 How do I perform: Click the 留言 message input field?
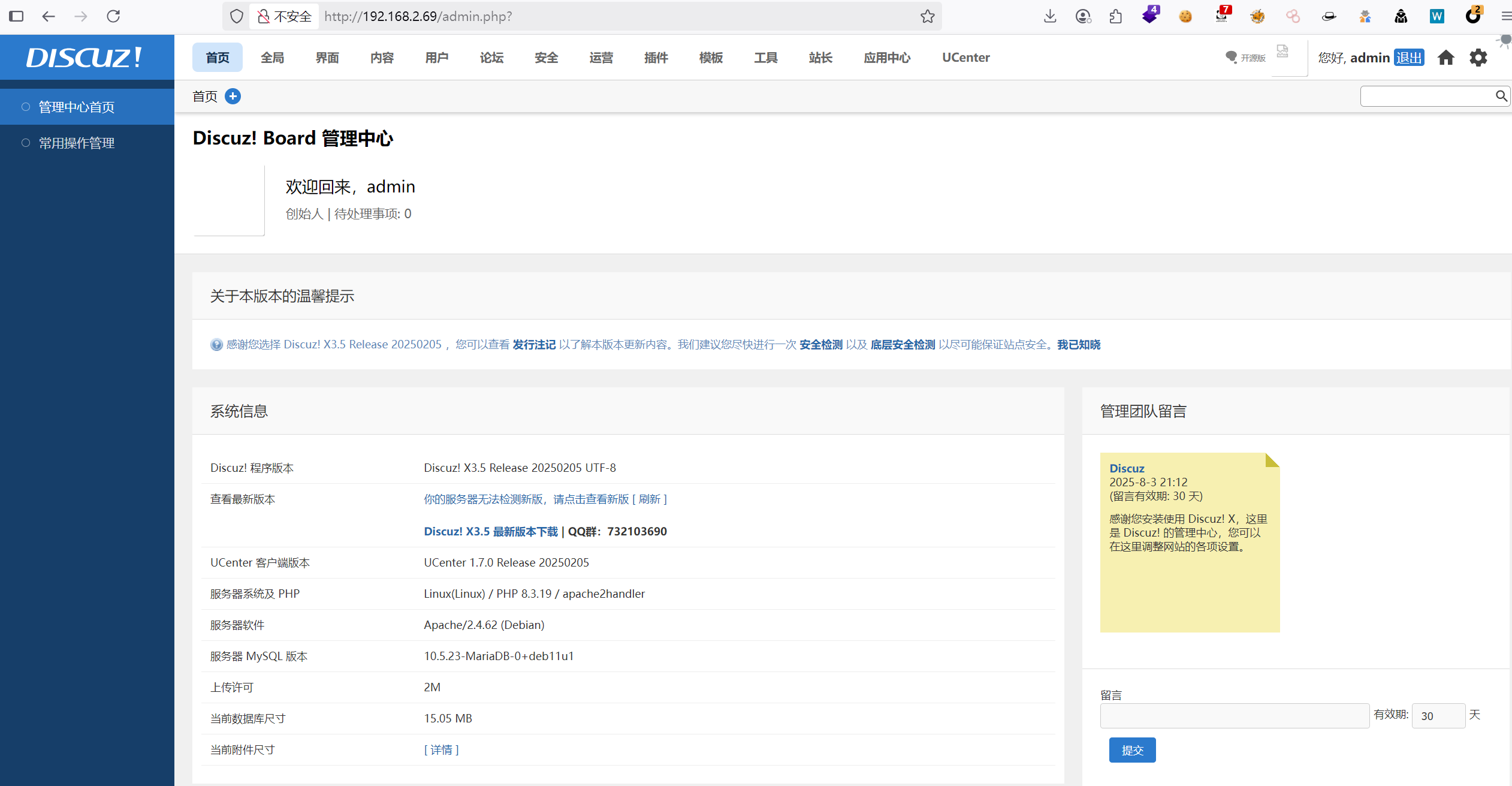(1234, 716)
